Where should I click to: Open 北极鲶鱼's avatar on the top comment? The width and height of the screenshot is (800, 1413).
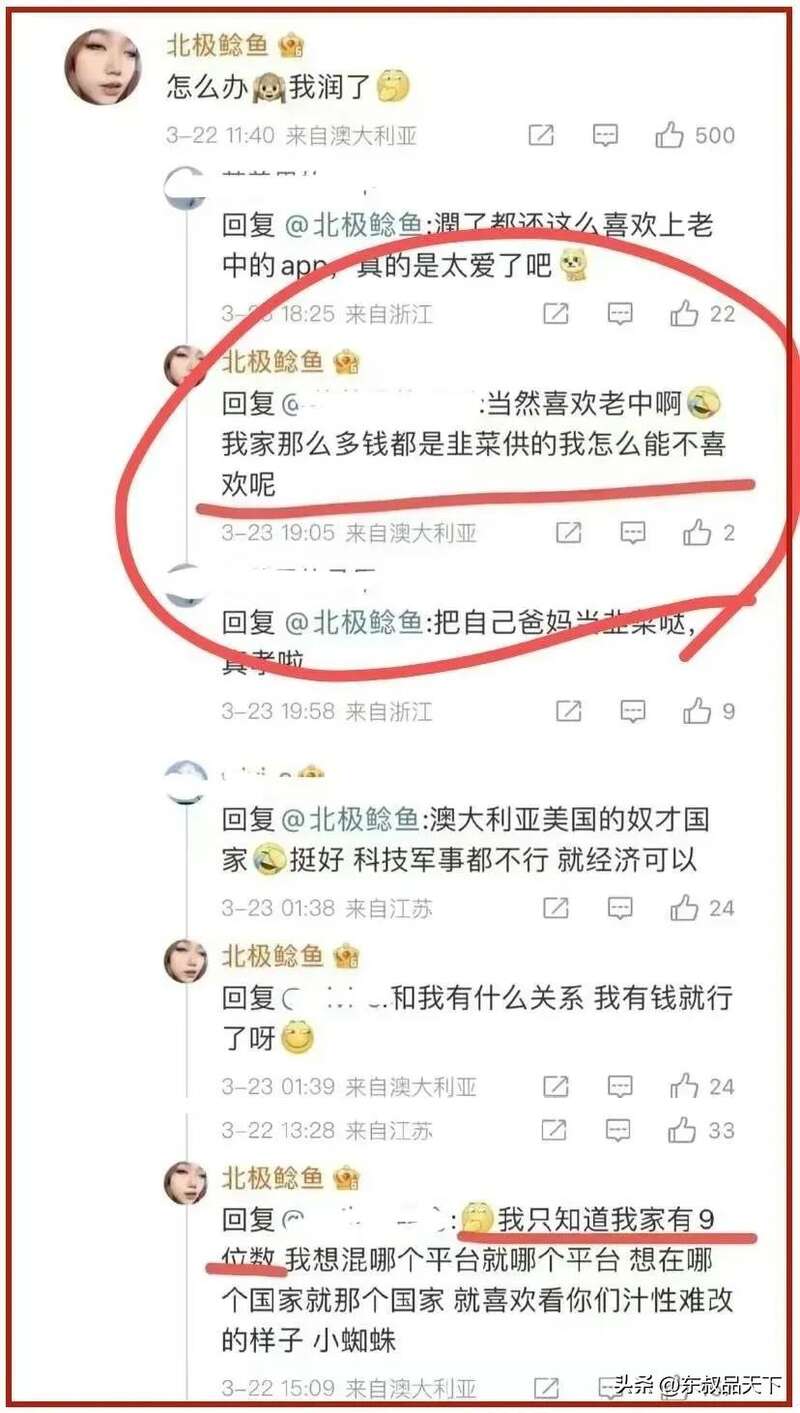click(102, 66)
